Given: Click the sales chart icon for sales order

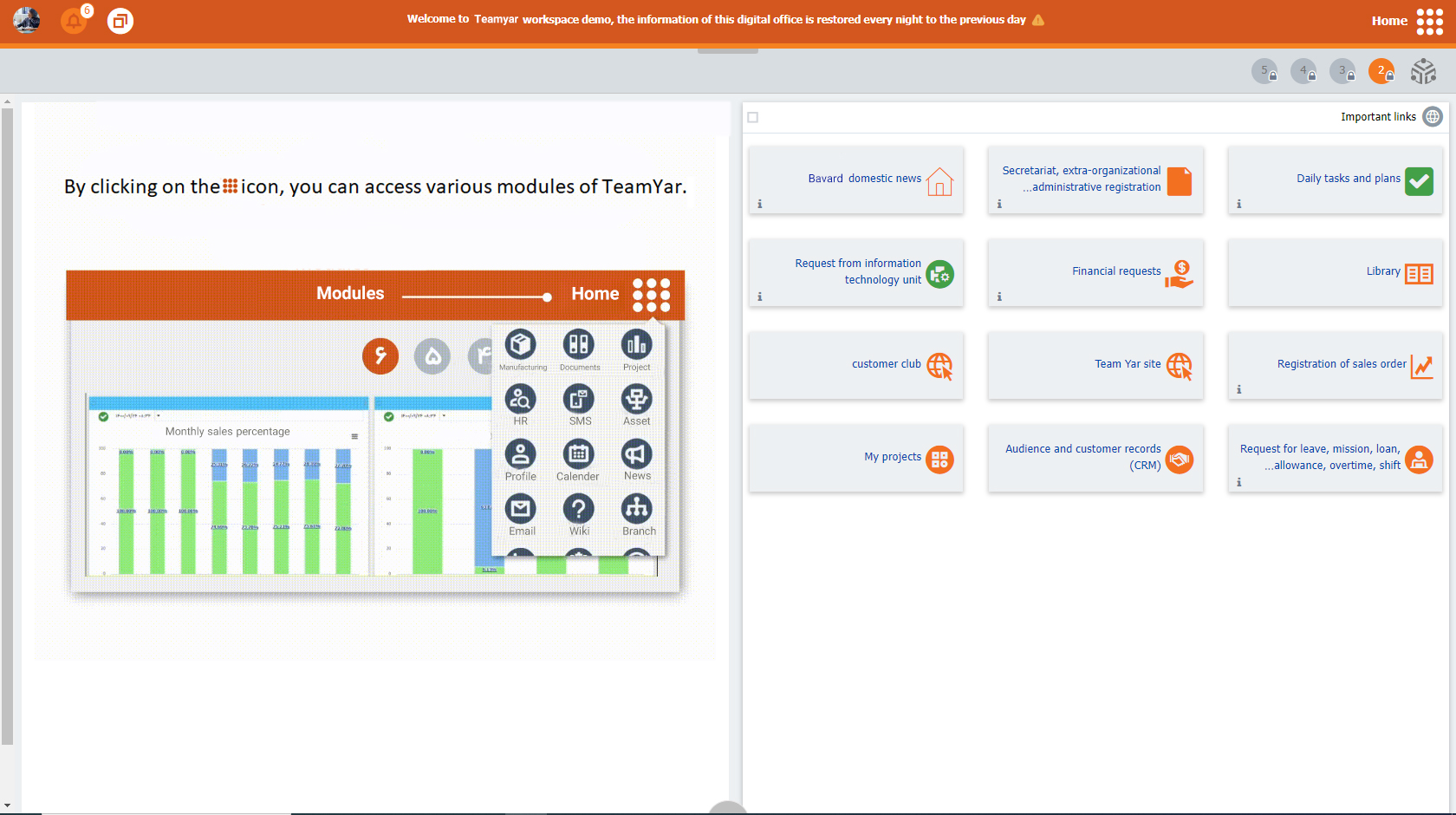Looking at the screenshot, I should pyautogui.click(x=1422, y=367).
